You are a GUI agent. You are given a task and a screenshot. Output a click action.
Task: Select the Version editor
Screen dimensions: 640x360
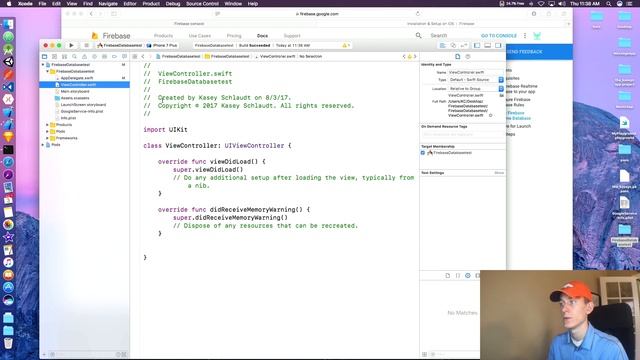click(464, 45)
